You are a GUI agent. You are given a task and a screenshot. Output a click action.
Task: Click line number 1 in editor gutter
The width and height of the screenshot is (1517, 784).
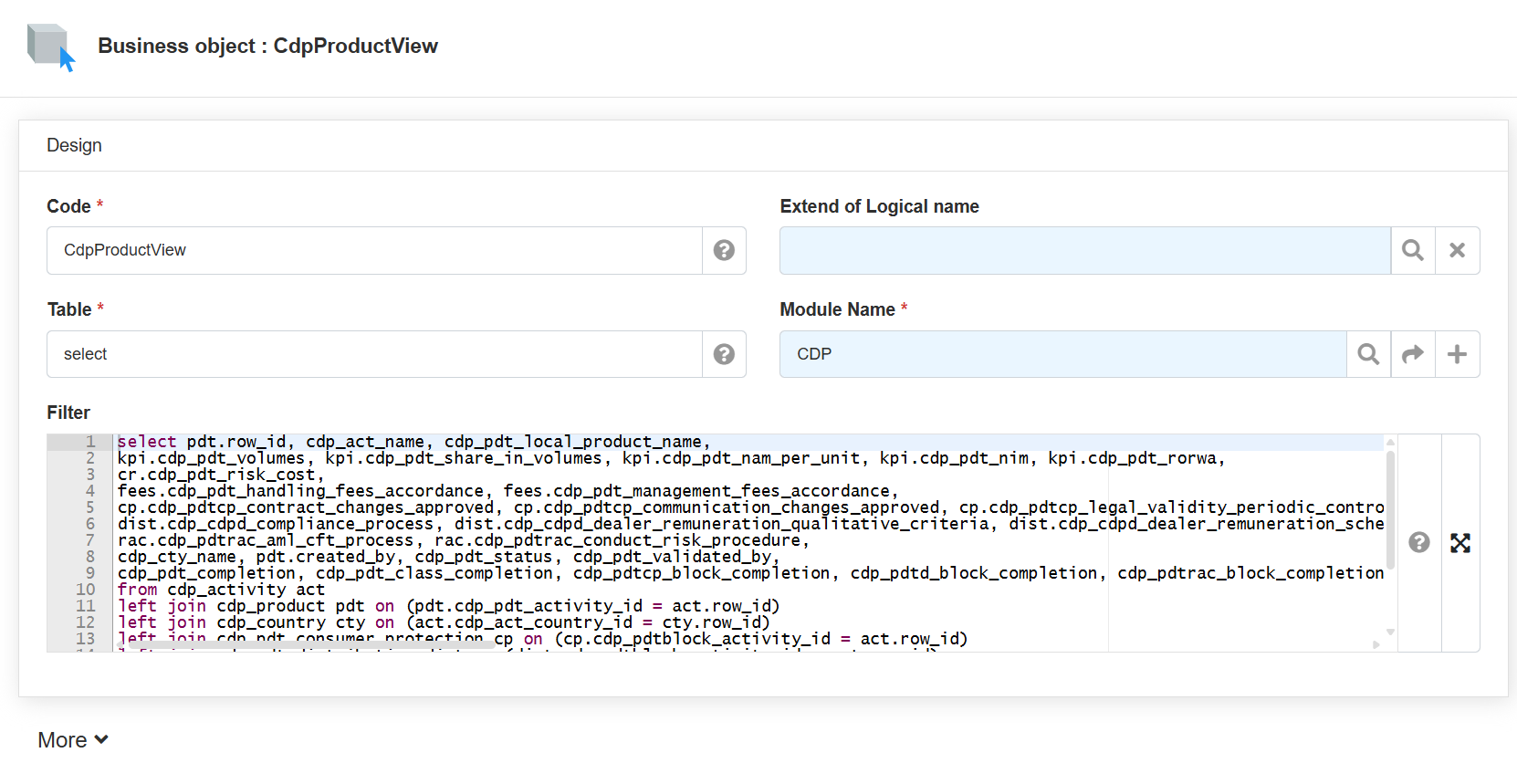(89, 442)
